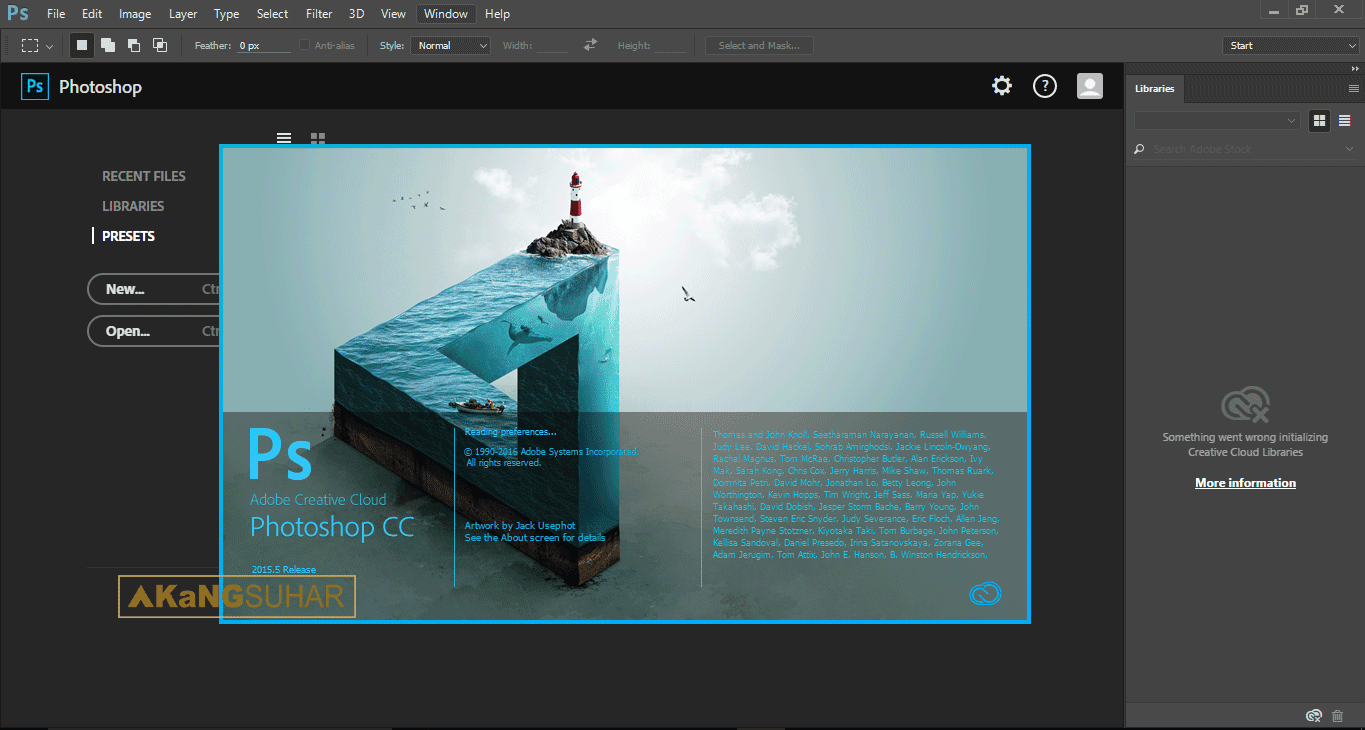Click the Creative Cloud sync status icon

click(x=1315, y=715)
